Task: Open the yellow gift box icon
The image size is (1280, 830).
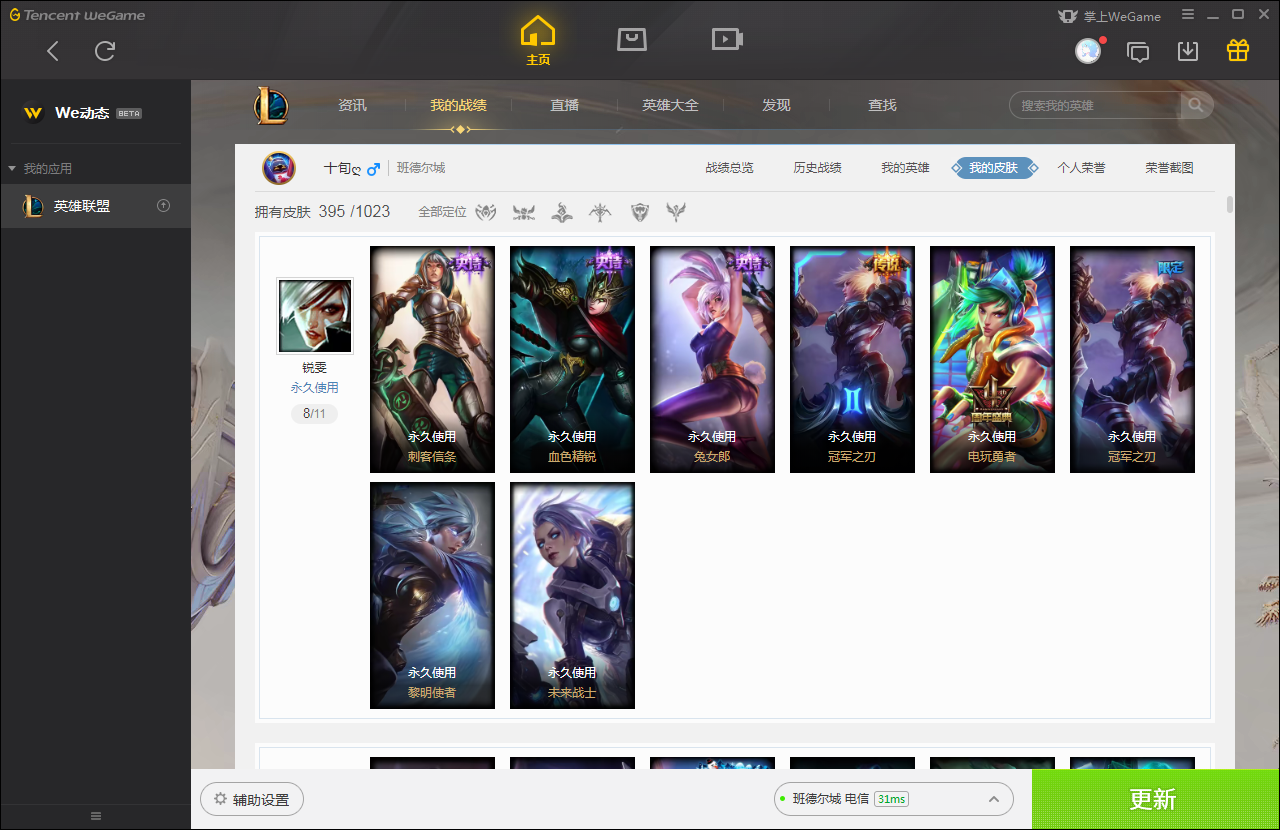Action: 1238,50
